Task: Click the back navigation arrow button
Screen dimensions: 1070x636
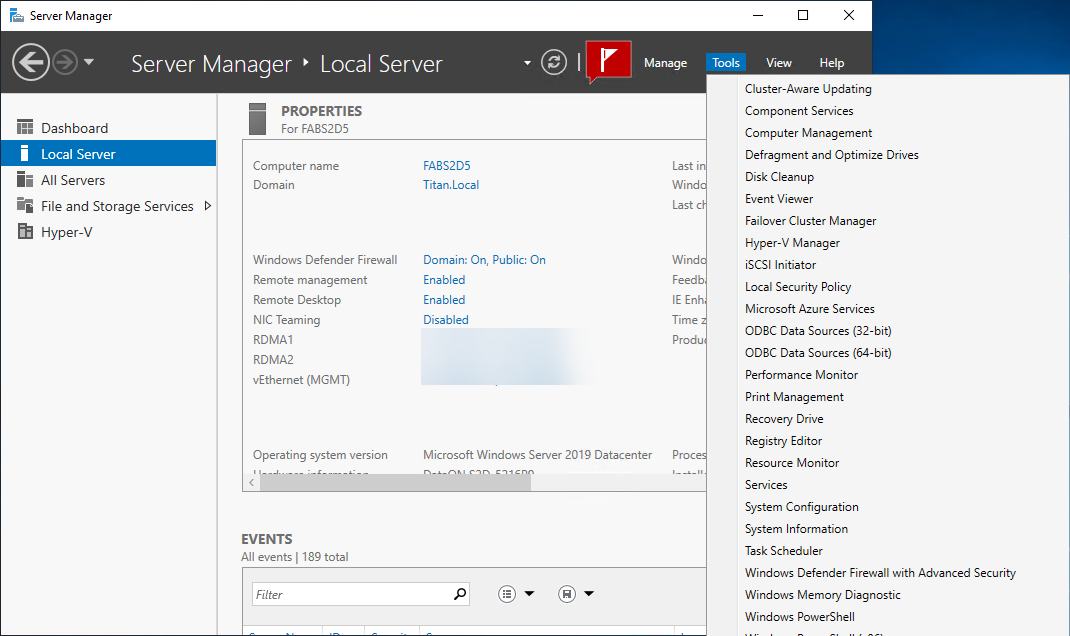Action: click(x=31, y=63)
